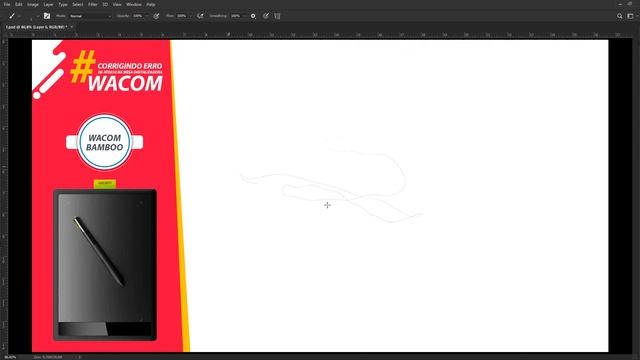The height and width of the screenshot is (360, 640).
Task: Toggle pressure for opacity icon
Action: click(x=156, y=16)
